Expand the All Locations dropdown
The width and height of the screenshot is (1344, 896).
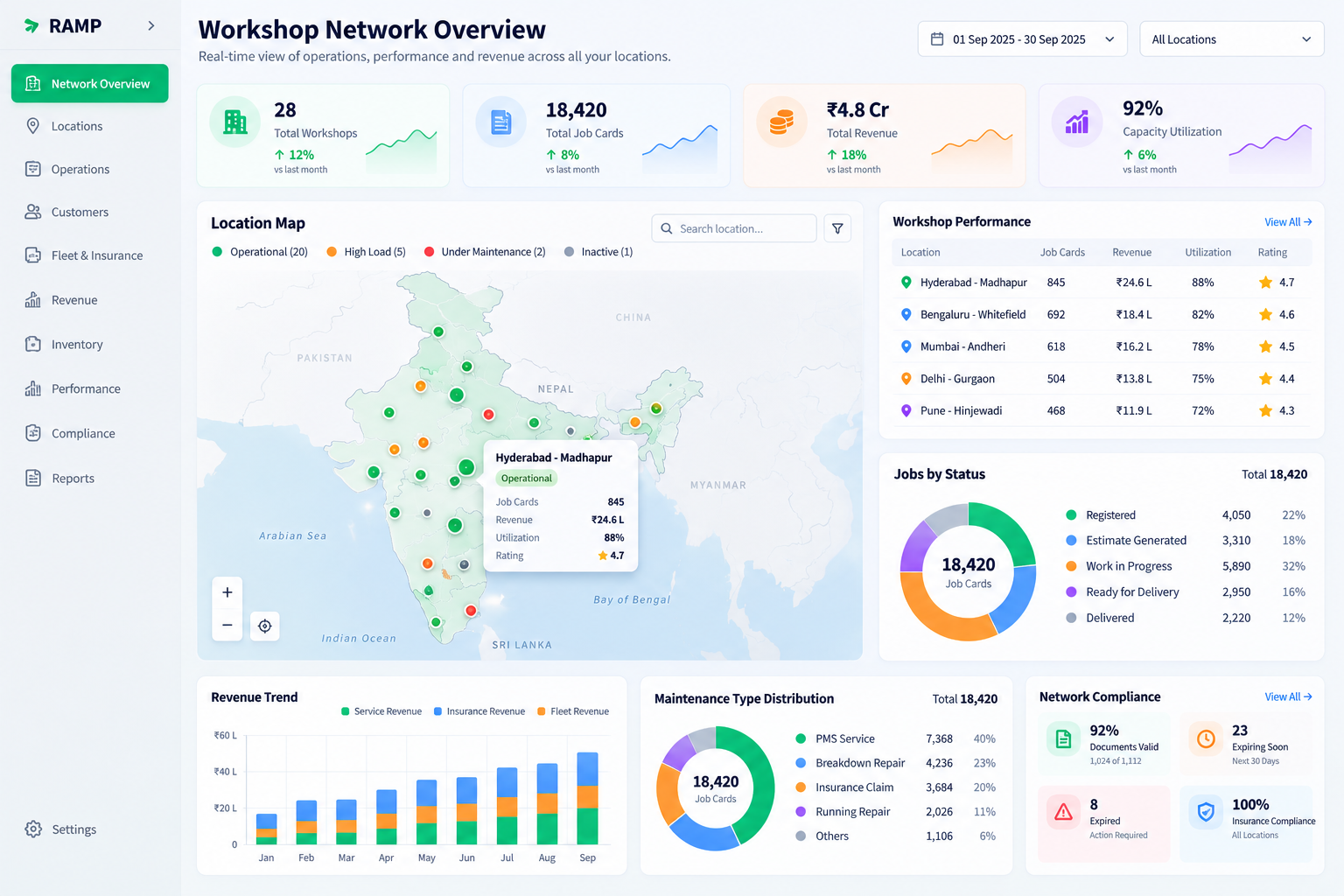pos(1231,39)
